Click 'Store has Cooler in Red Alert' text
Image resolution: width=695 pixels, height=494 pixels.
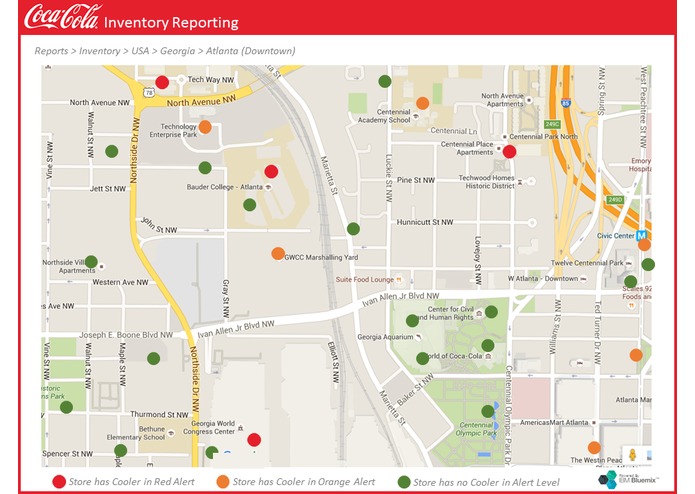coord(131,482)
